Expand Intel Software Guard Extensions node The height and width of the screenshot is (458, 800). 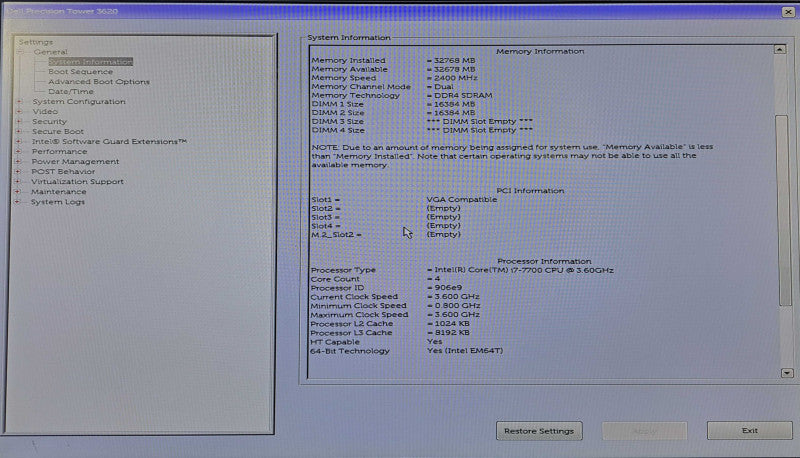pyautogui.click(x=18, y=141)
